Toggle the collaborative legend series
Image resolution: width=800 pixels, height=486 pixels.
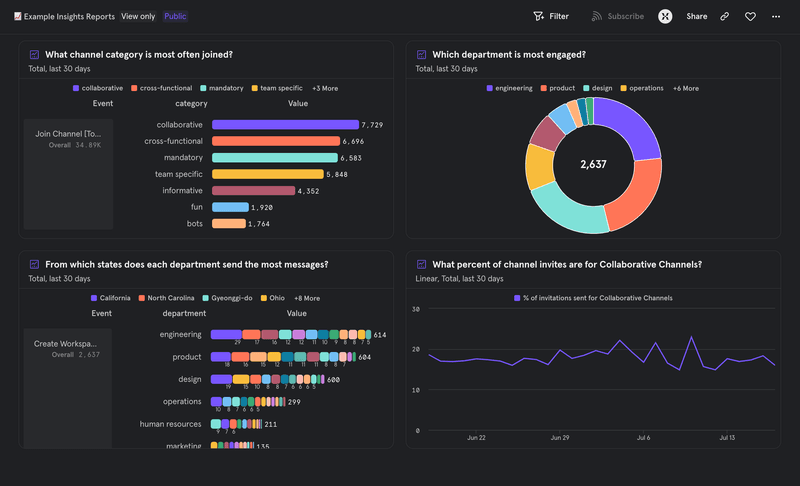pos(98,88)
